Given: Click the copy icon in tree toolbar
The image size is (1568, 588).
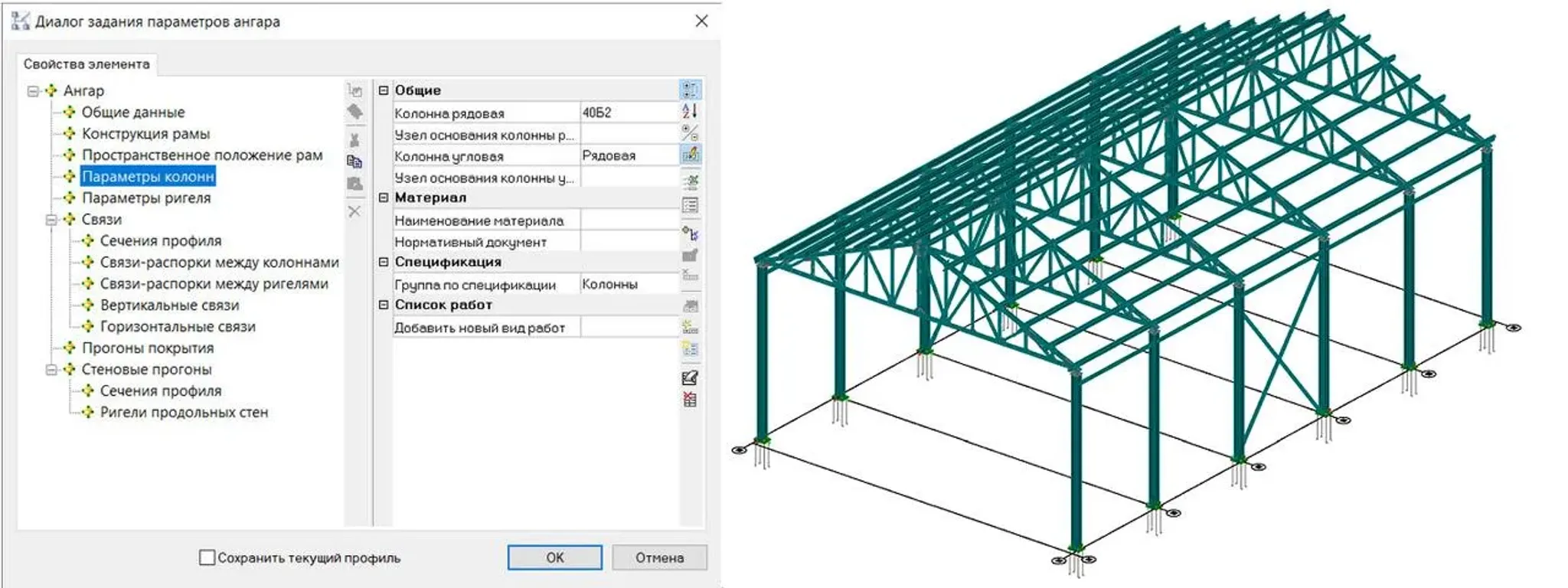Looking at the screenshot, I should point(354,162).
